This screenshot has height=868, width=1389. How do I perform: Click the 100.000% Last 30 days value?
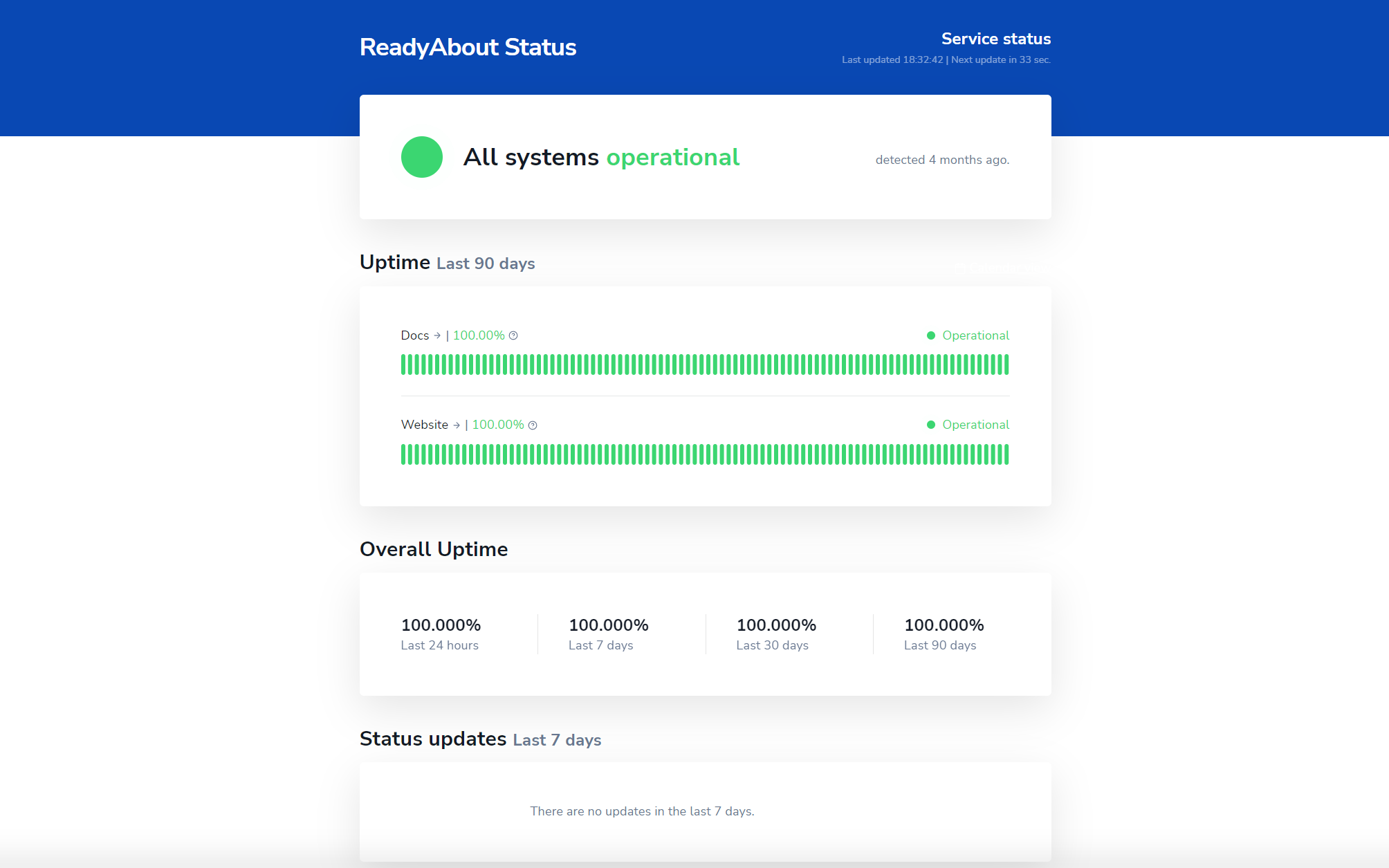(x=777, y=625)
